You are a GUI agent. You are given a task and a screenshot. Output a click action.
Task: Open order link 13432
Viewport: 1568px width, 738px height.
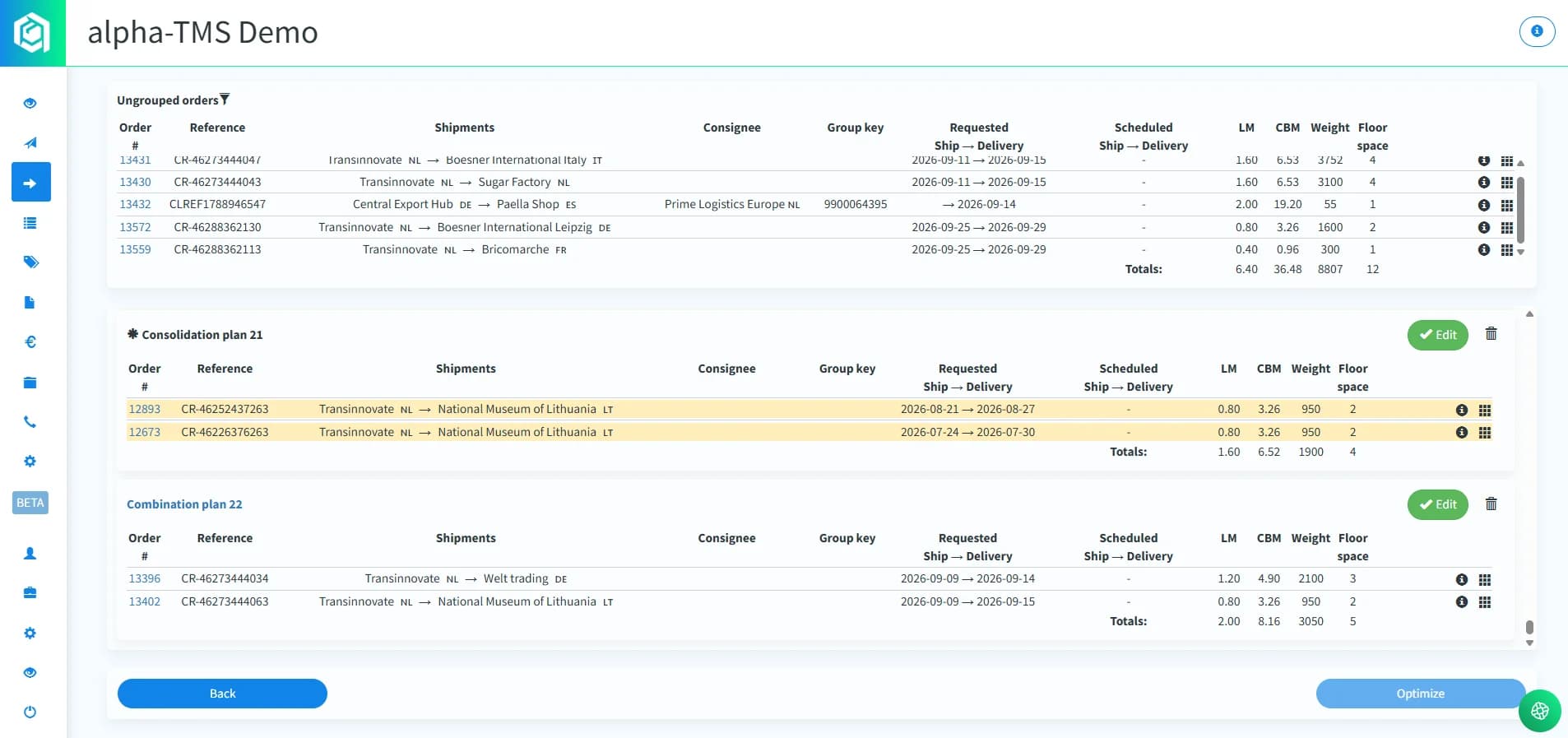[x=135, y=204]
